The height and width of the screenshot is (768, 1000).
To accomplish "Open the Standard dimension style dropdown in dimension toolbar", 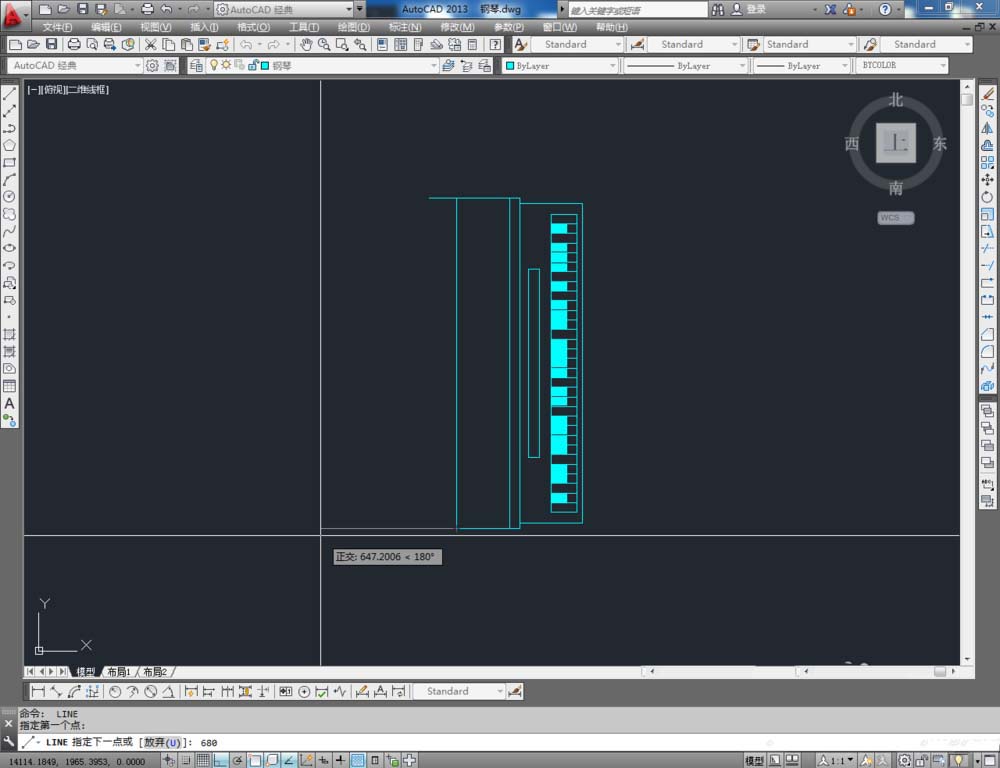I will pyautogui.click(x=459, y=691).
